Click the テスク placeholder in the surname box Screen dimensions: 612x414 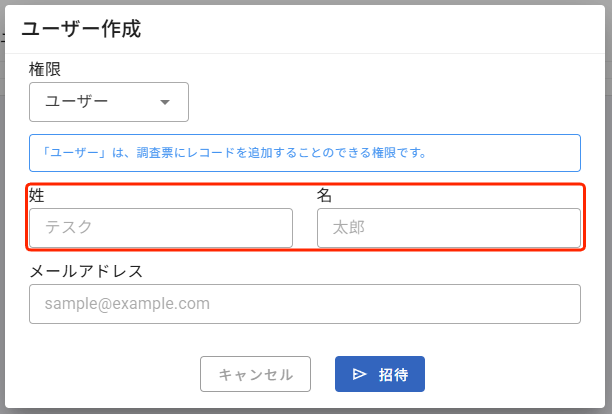69,228
